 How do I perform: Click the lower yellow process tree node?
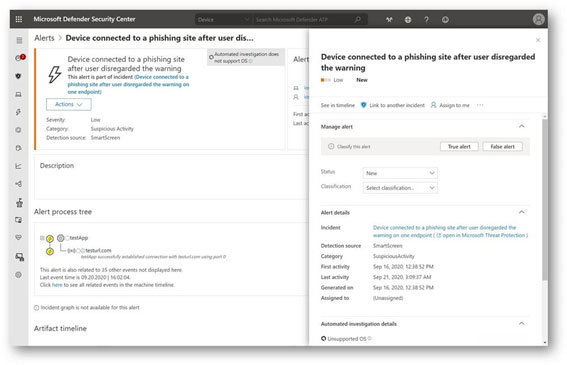(50, 251)
